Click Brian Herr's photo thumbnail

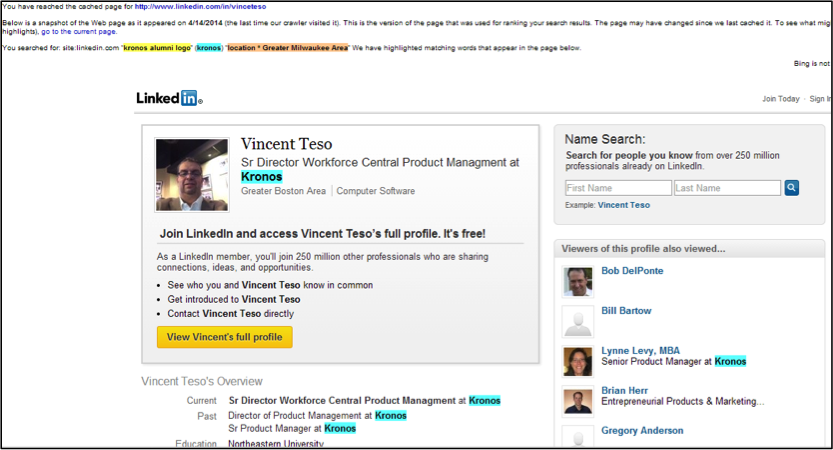(x=577, y=401)
